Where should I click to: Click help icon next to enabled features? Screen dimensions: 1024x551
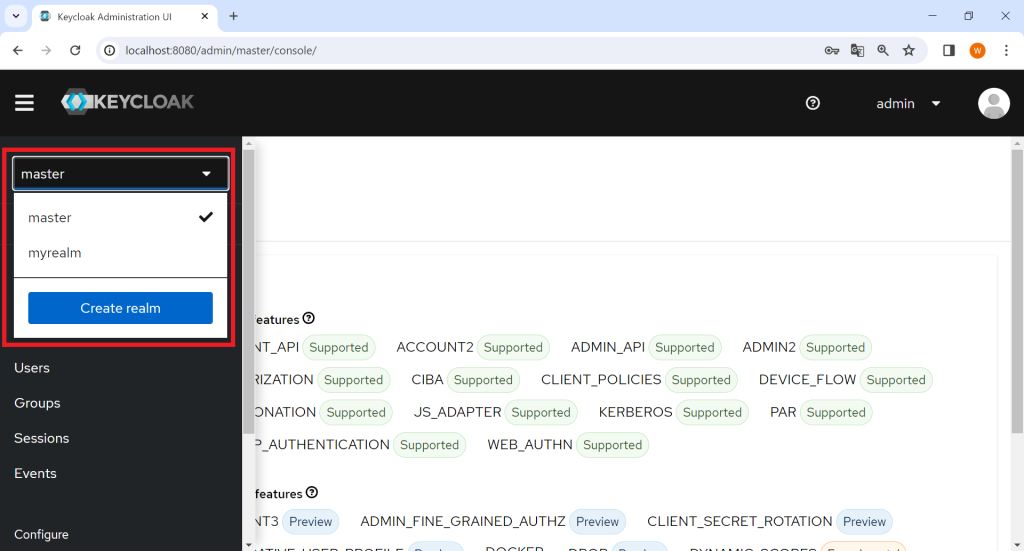tap(309, 318)
